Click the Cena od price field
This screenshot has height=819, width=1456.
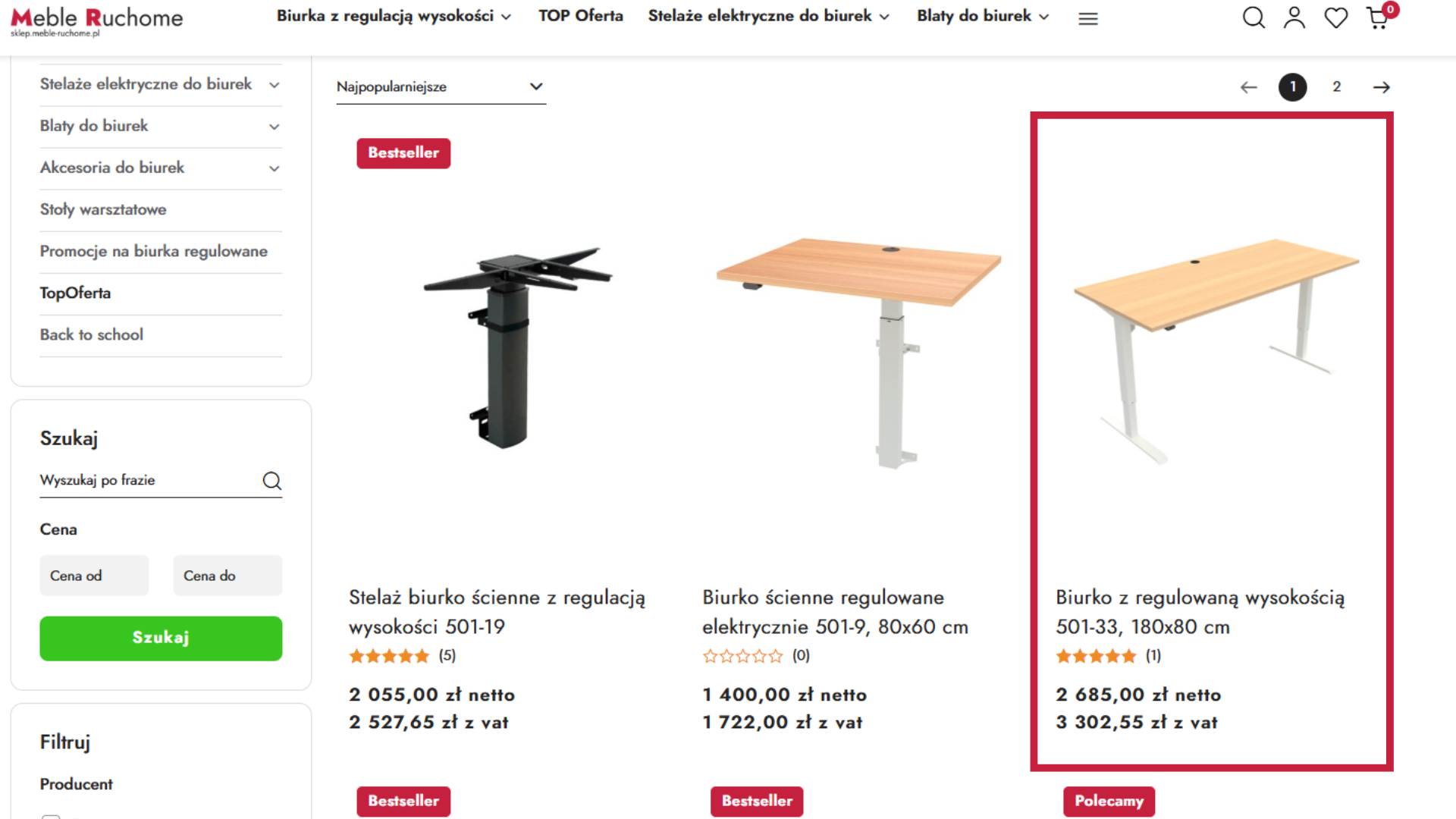pos(94,576)
